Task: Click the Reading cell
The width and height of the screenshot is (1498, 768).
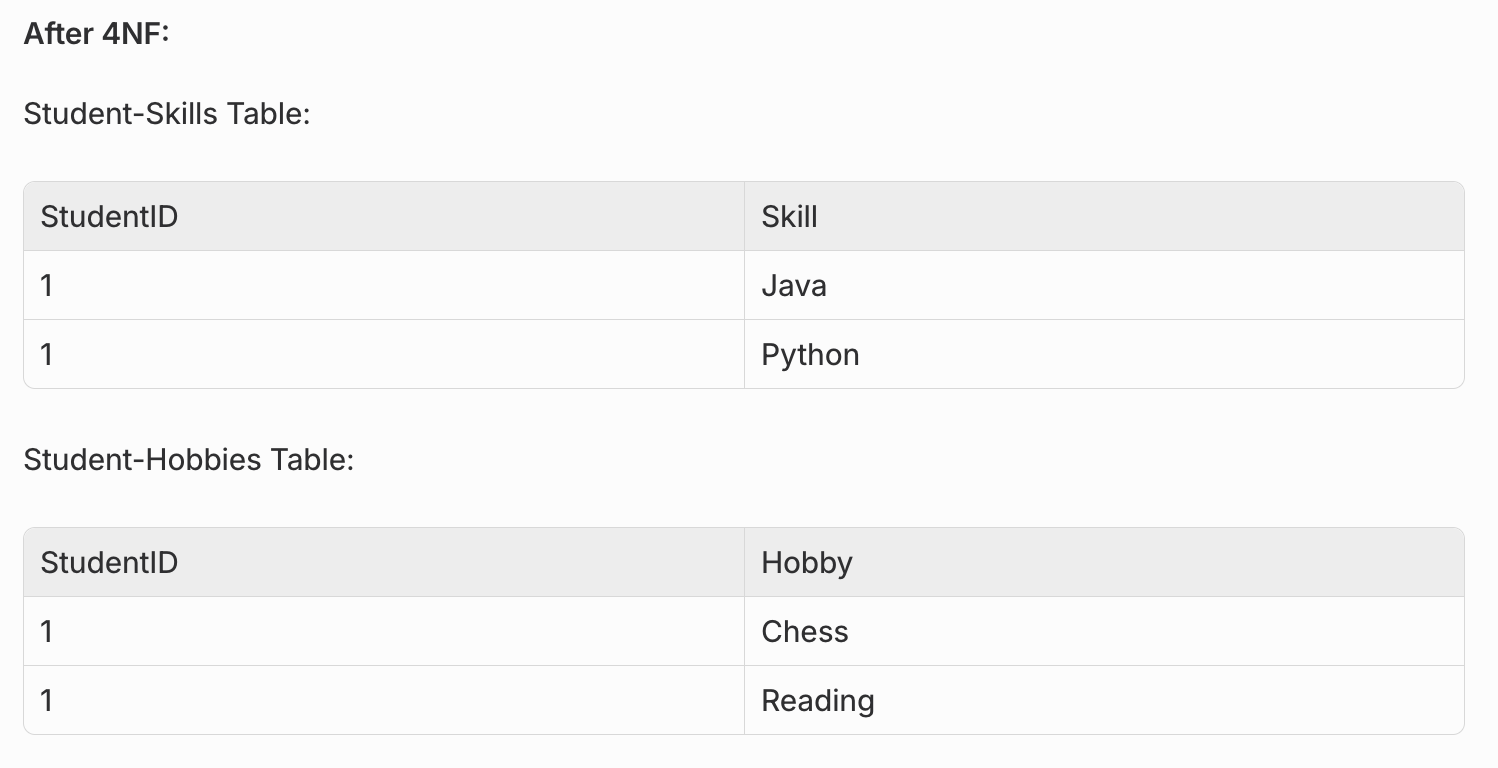Action: [817, 701]
